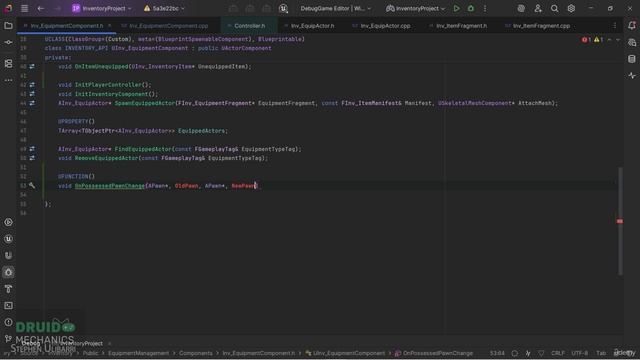Click the warning count indicator
This screenshot has width=640, height=360.
pyautogui.click(x=598, y=40)
